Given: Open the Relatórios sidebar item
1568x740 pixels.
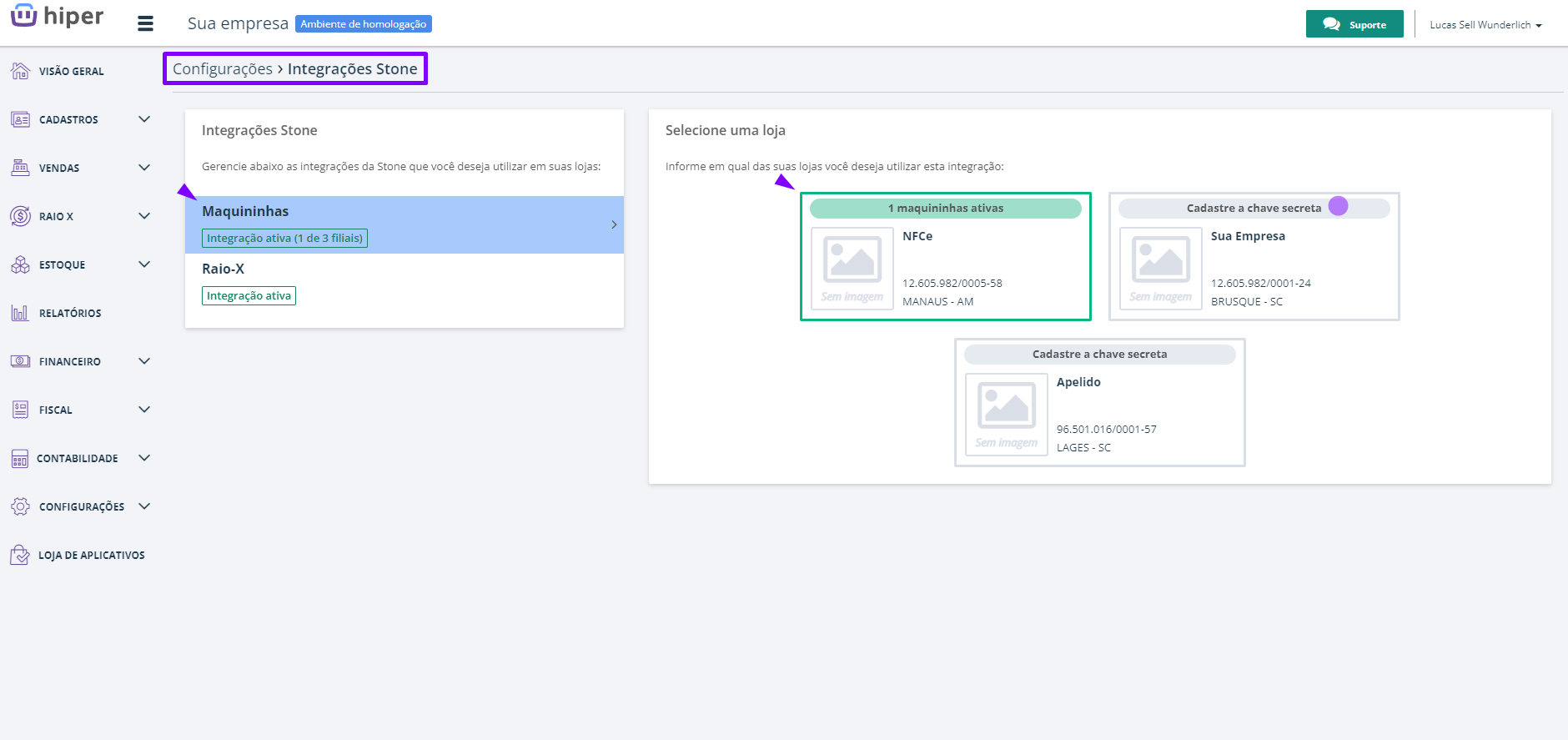Looking at the screenshot, I should point(70,313).
